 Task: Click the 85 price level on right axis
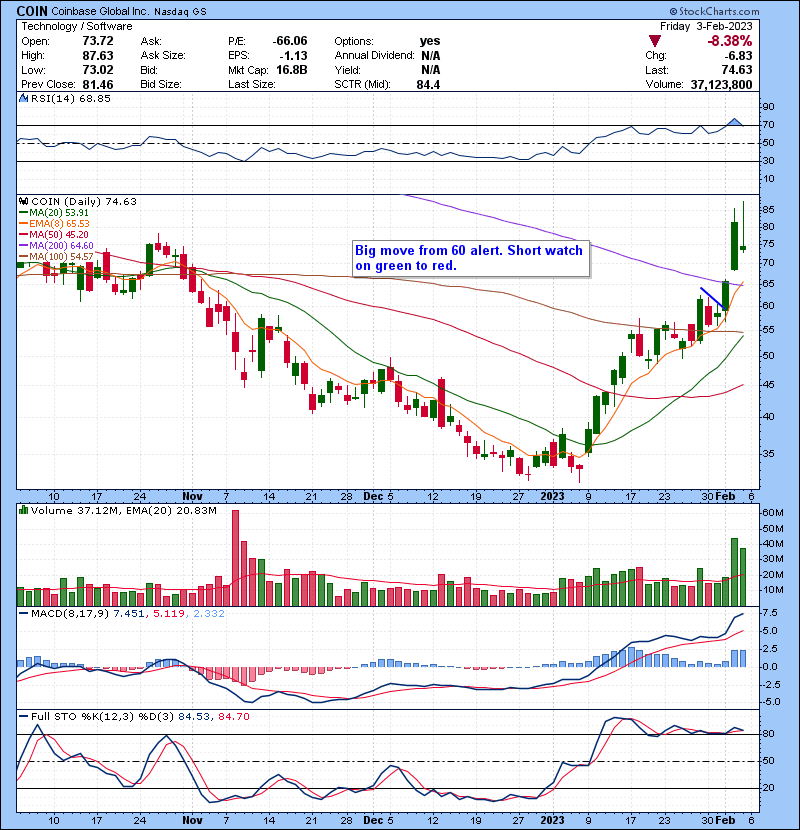click(768, 210)
